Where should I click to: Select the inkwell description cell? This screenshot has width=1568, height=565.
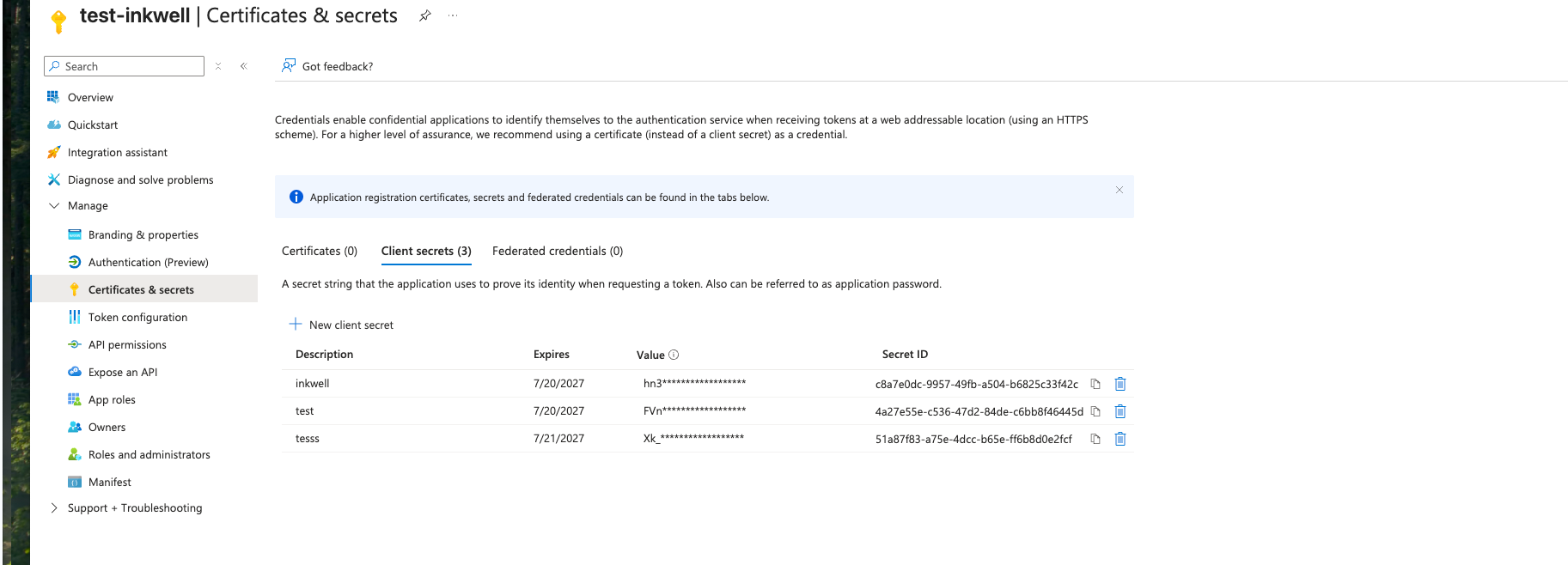[312, 384]
